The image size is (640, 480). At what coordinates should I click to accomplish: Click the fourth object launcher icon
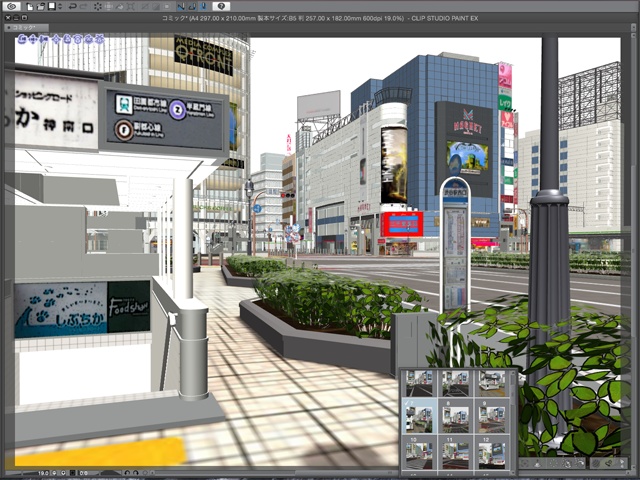[x=567, y=463]
